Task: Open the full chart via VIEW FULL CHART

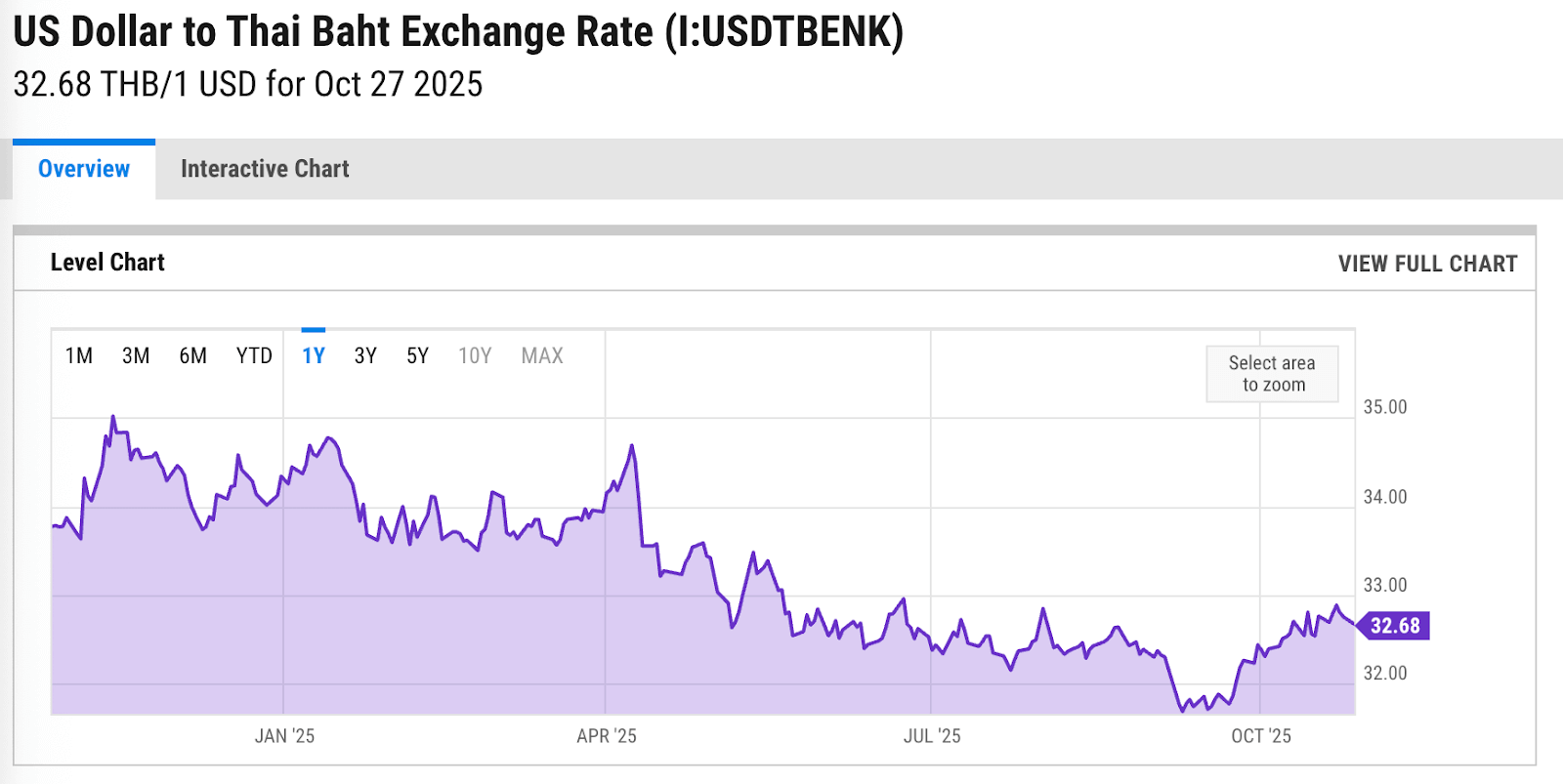Action: pyautogui.click(x=1426, y=263)
